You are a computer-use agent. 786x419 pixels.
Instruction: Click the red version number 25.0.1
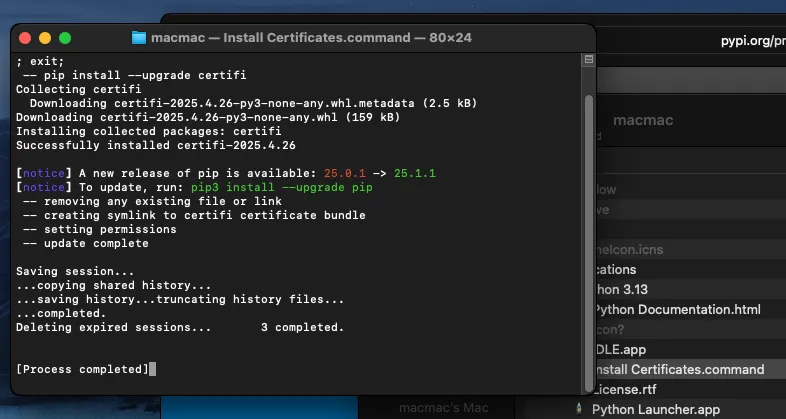[344, 173]
